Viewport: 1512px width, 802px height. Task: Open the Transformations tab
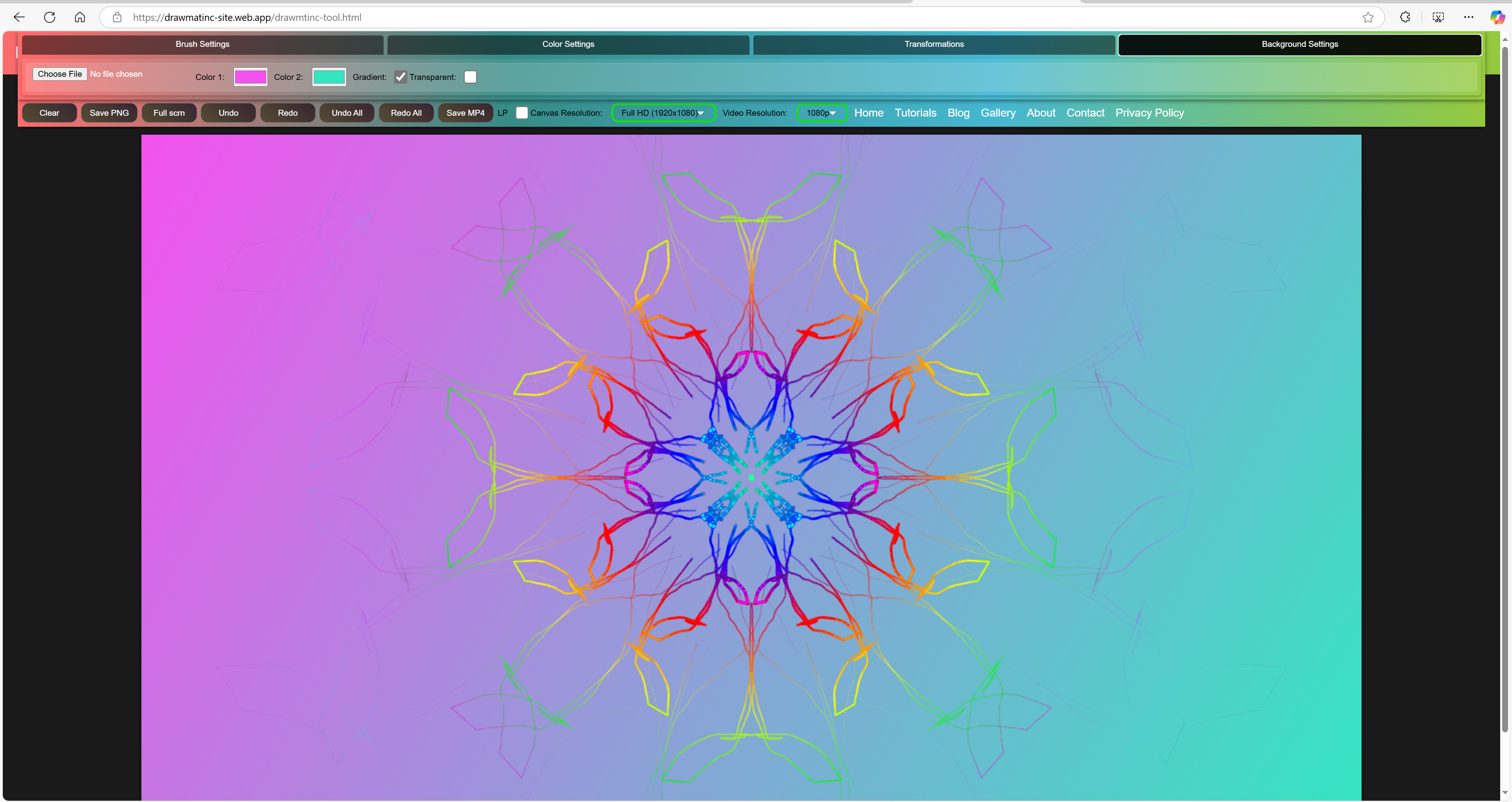pos(934,44)
